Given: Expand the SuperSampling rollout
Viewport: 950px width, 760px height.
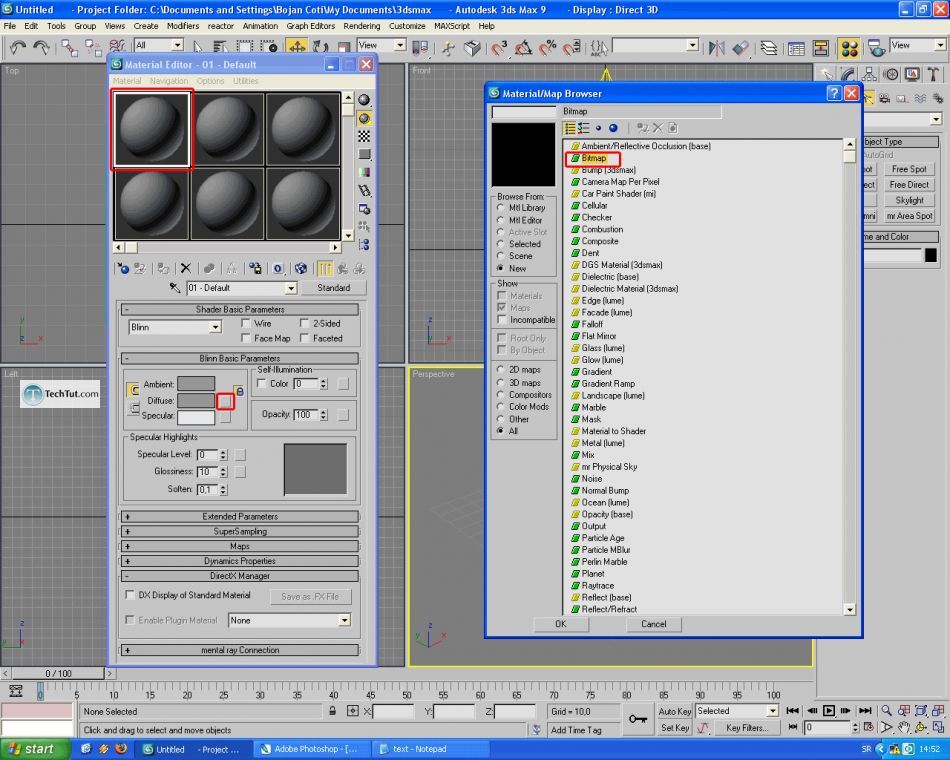Looking at the screenshot, I should point(240,532).
